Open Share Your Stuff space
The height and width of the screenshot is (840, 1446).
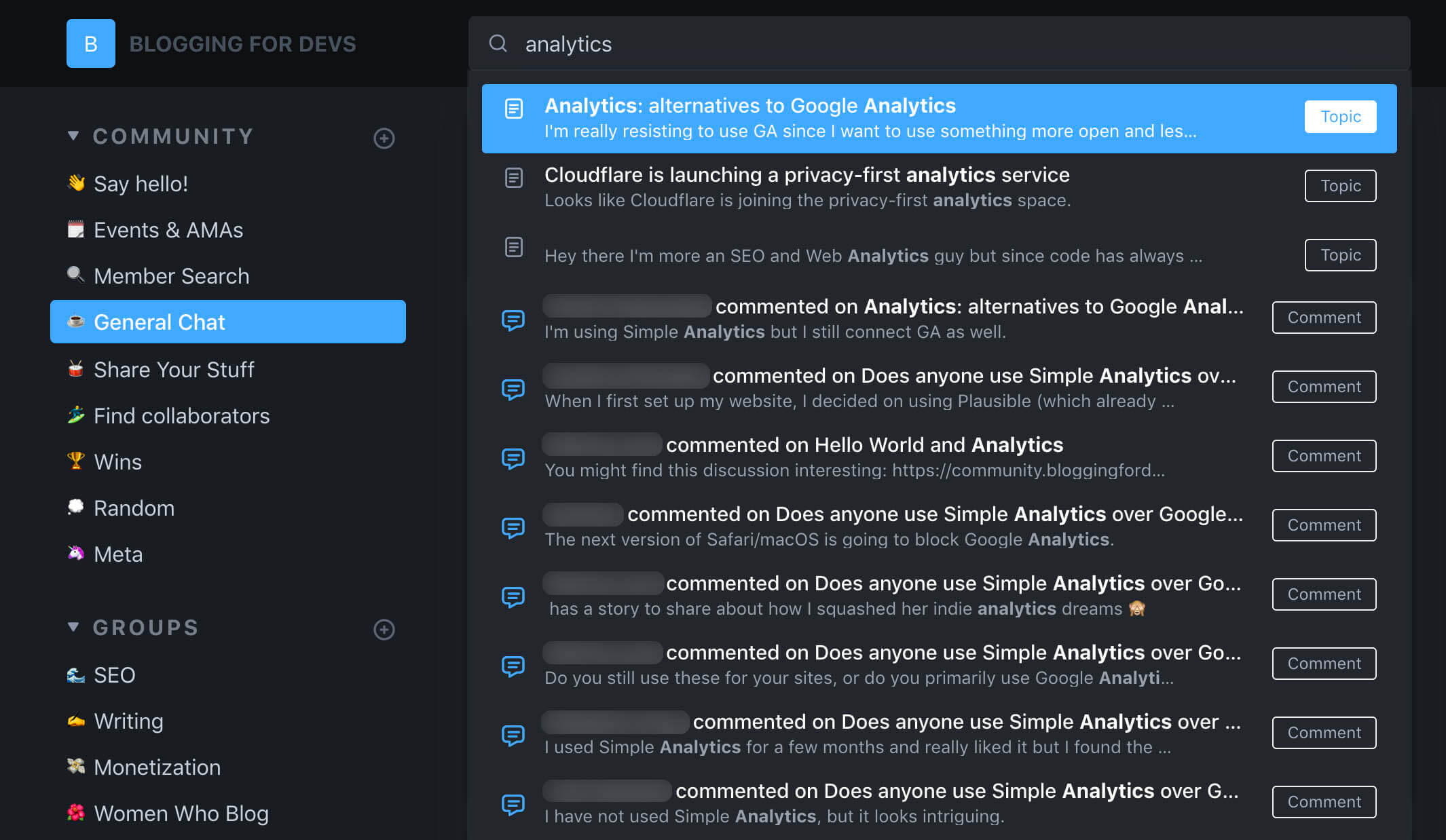[228, 369]
